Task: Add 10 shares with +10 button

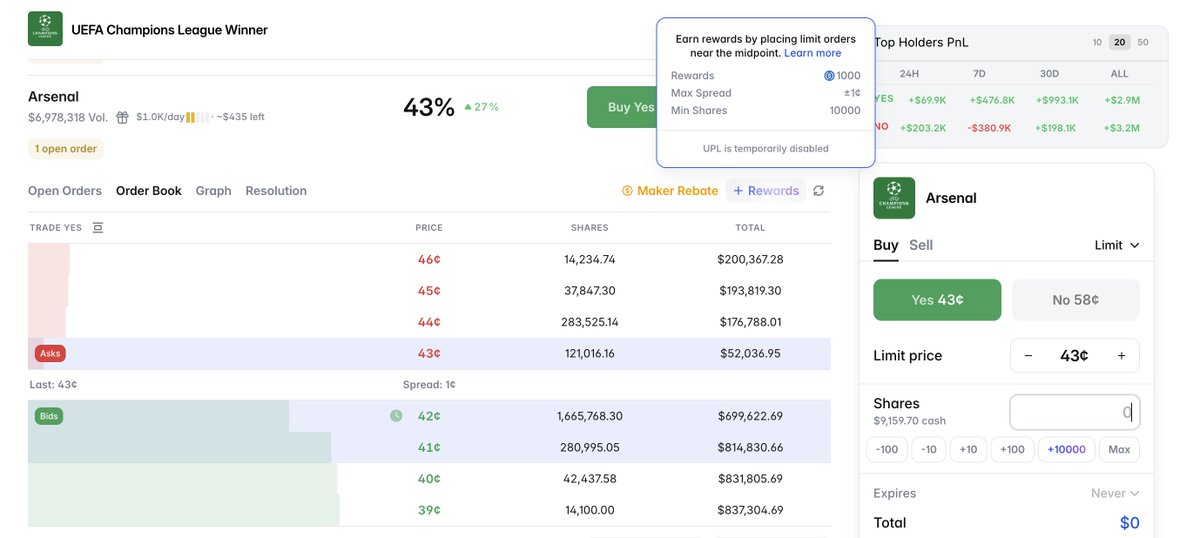Action: click(968, 450)
